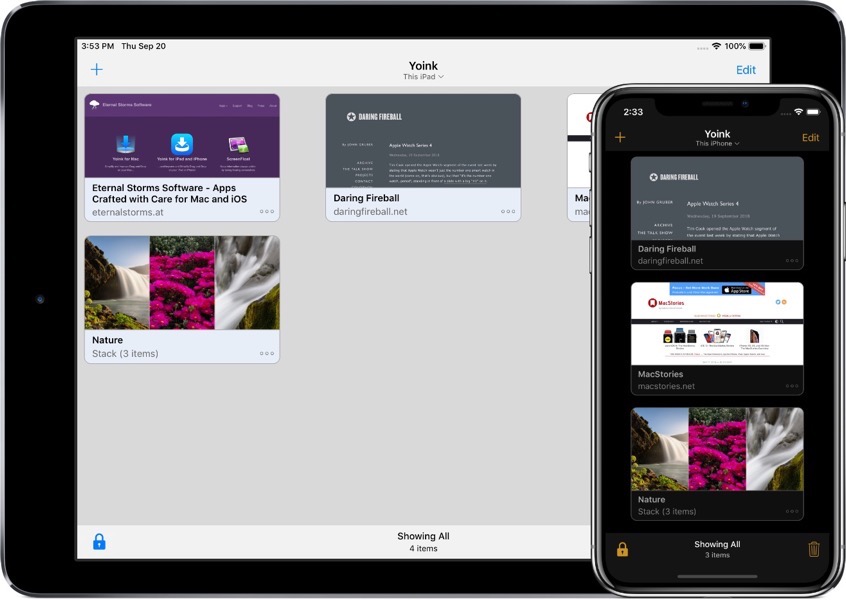Image resolution: width=846 pixels, height=600 pixels.
Task: Tap the iPhone battery status icon
Action: tap(813, 112)
